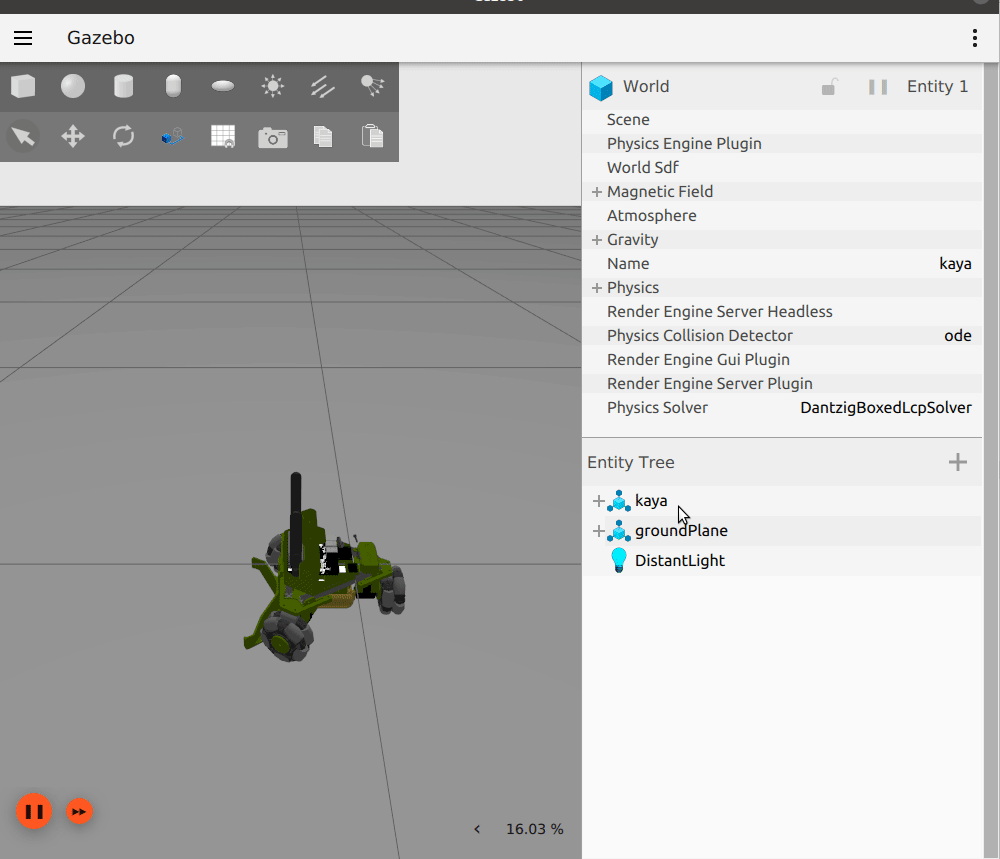Add entity with Entity Tree plus button

pyautogui.click(x=957, y=462)
